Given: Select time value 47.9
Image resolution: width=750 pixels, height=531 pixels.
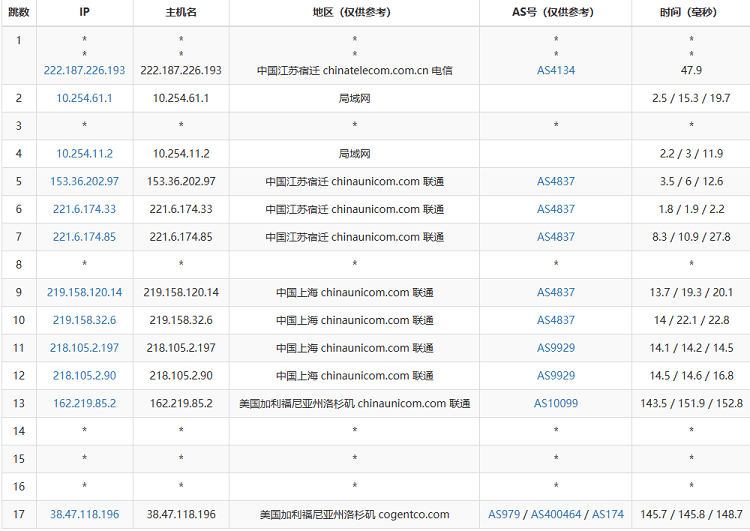Looking at the screenshot, I should tap(691, 70).
